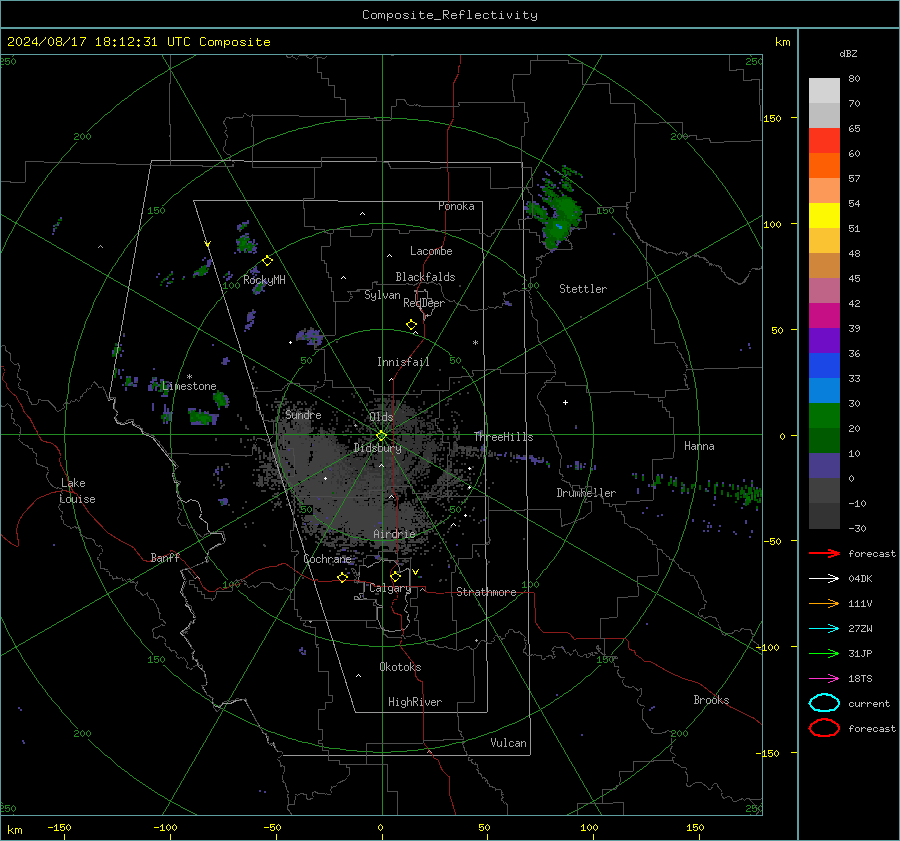Click the Lake Louise label
900x841 pixels.
(77, 491)
